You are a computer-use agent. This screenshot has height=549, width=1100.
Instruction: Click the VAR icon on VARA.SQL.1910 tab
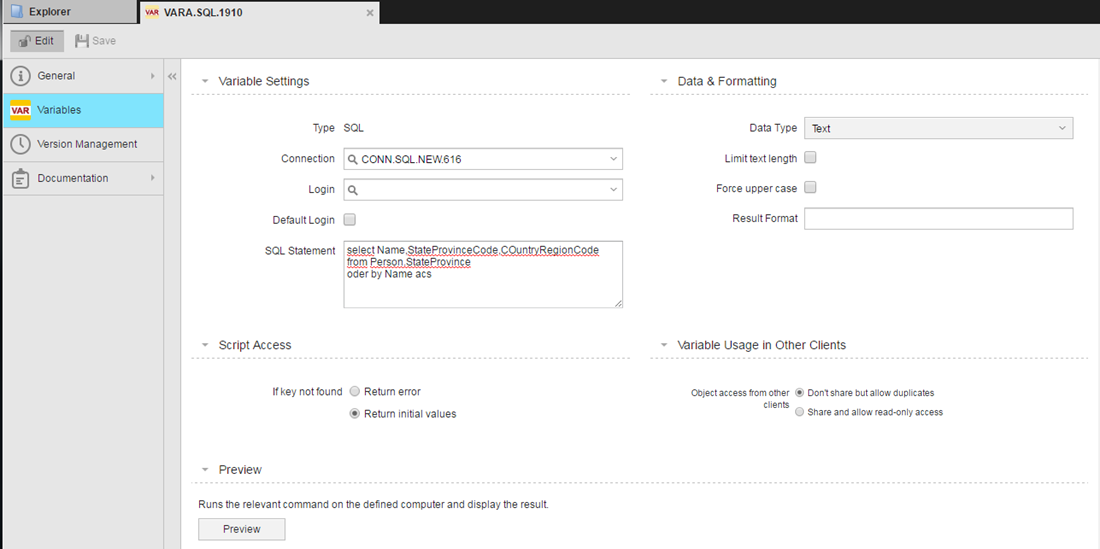coord(152,13)
